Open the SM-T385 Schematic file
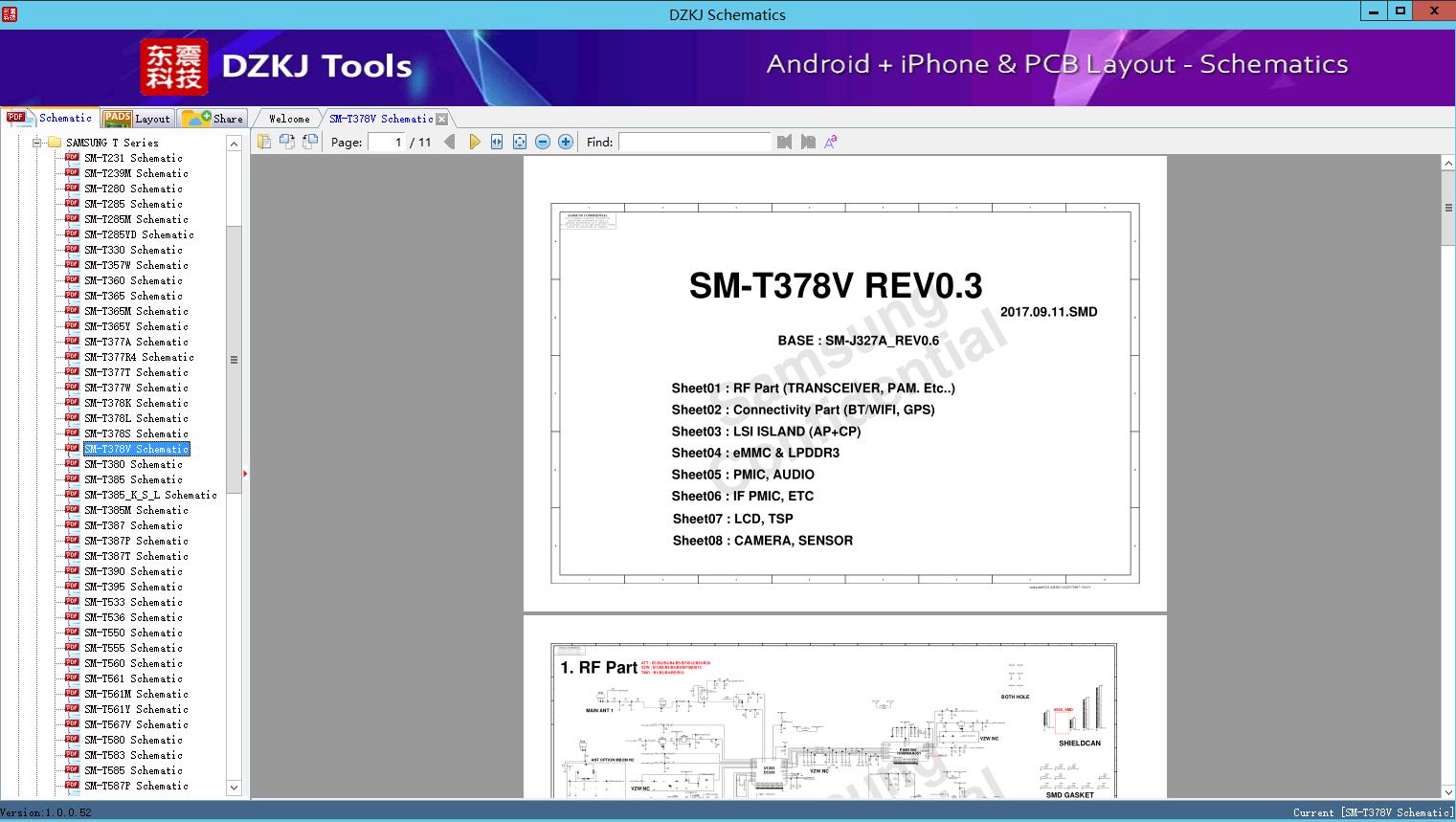 pos(133,479)
